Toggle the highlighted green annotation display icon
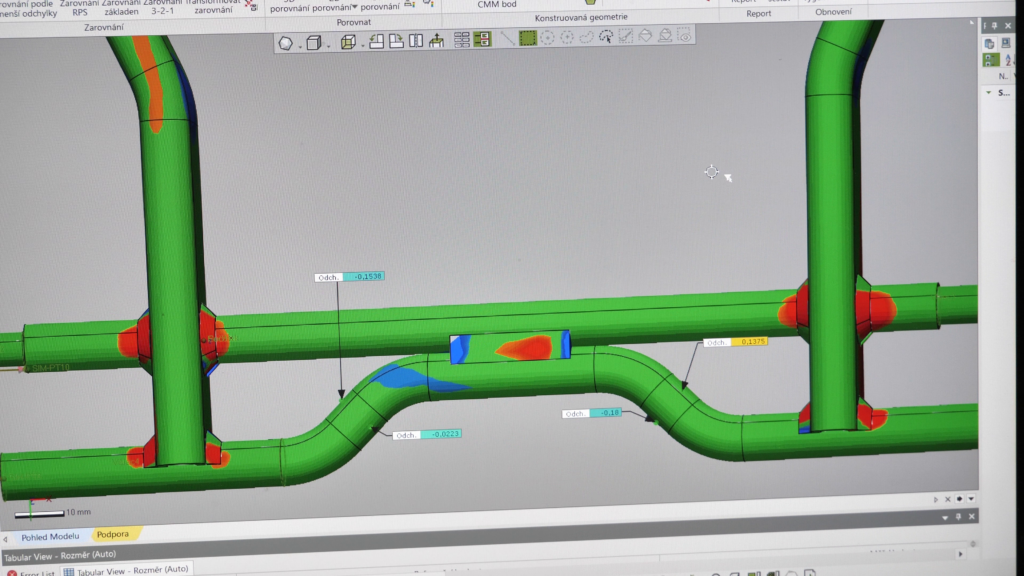This screenshot has height=576, width=1024. click(x=482, y=40)
